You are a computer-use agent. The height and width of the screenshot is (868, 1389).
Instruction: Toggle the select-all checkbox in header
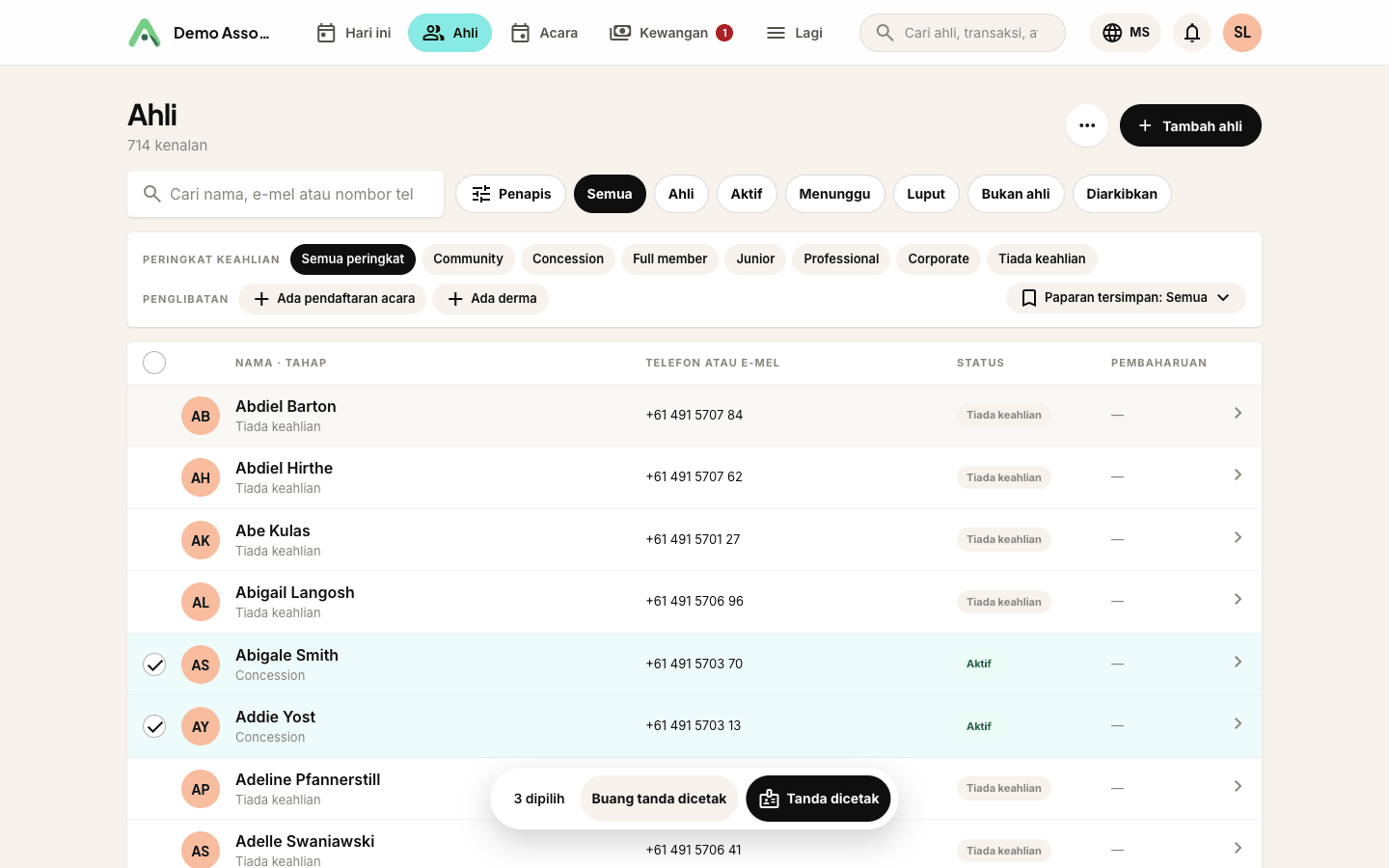pyautogui.click(x=154, y=363)
